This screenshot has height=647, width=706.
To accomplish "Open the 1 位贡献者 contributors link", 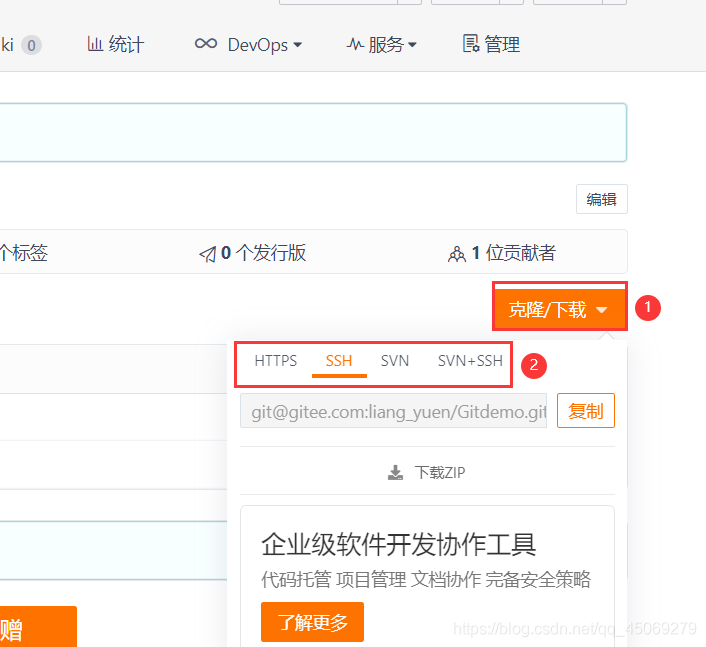I will (502, 253).
